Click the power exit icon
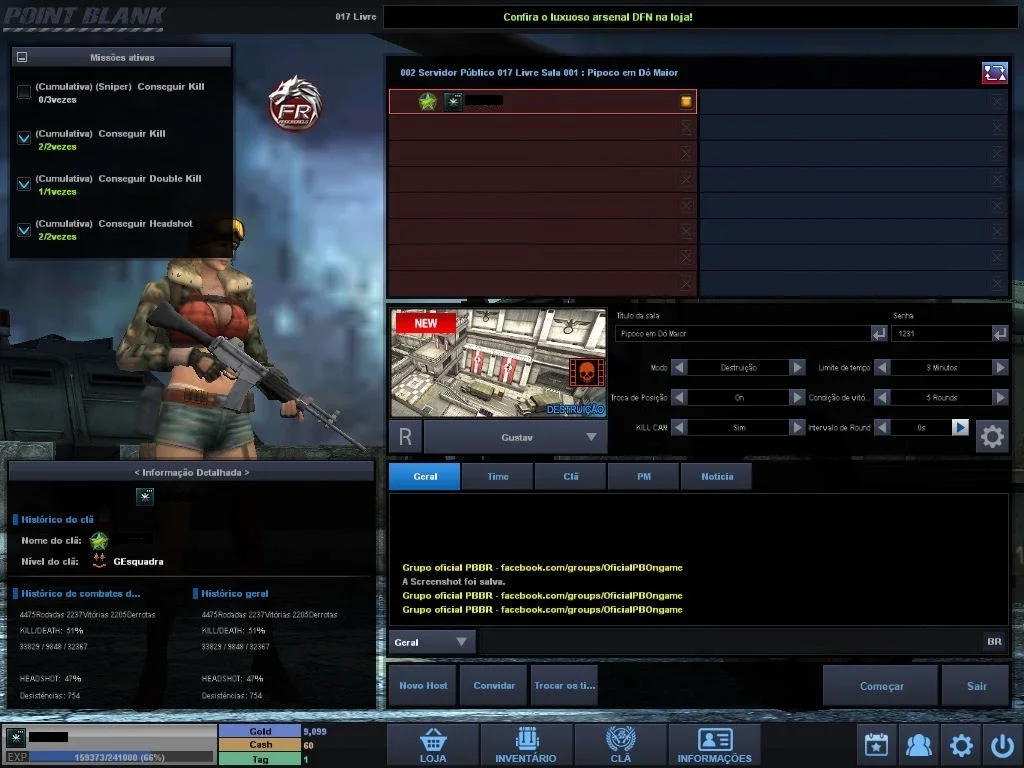 [1002, 744]
